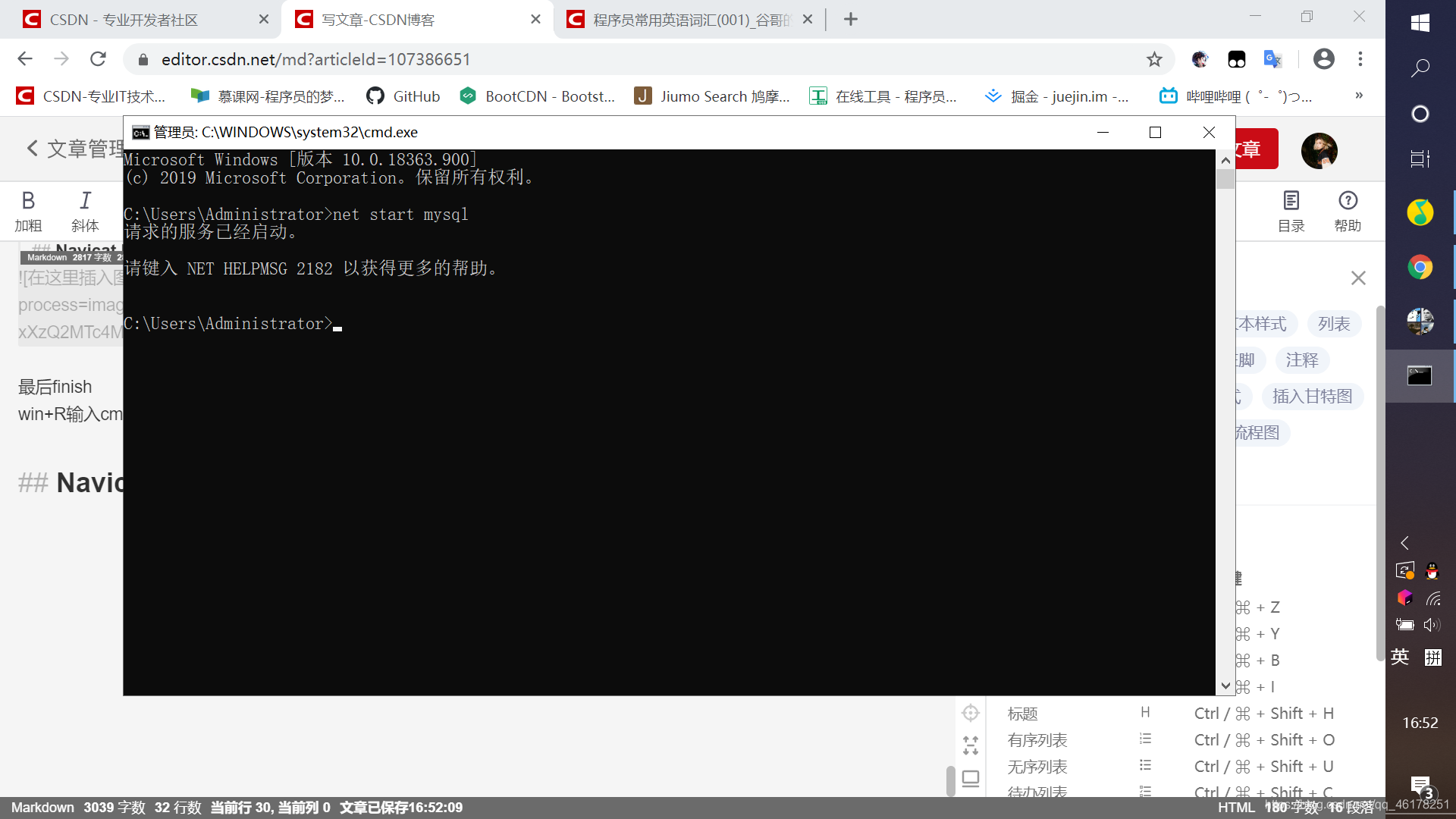Click the cmd scrollbar down arrow

tap(1225, 686)
